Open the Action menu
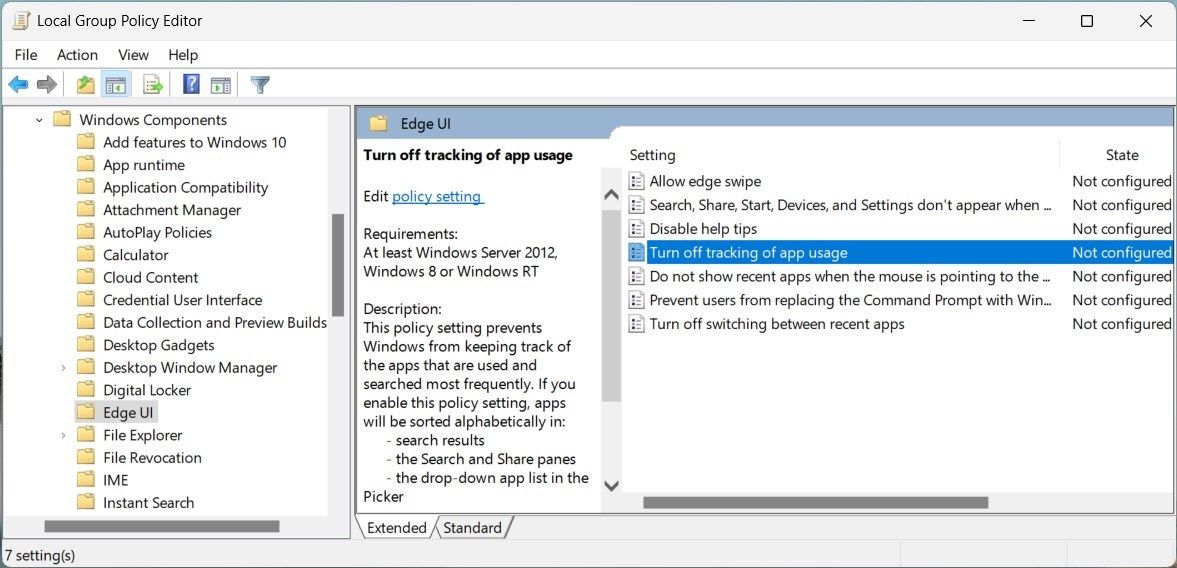This screenshot has width=1177, height=568. [x=77, y=55]
